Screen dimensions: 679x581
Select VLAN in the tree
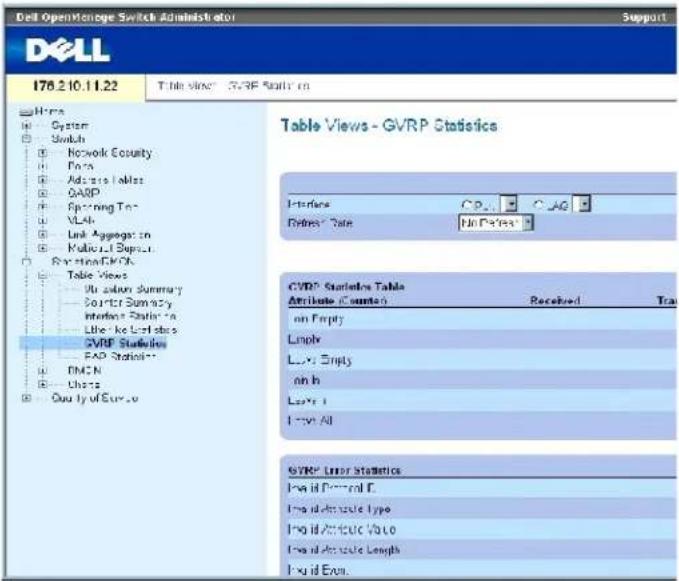coord(81,220)
